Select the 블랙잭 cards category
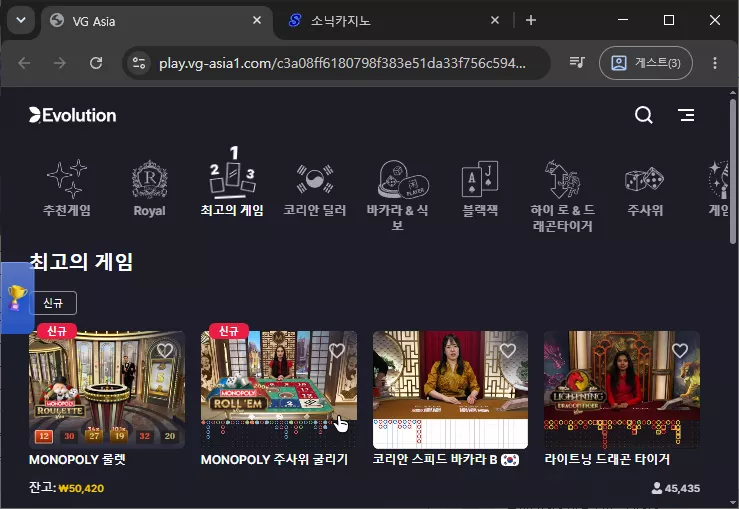739x509 pixels. 480,189
